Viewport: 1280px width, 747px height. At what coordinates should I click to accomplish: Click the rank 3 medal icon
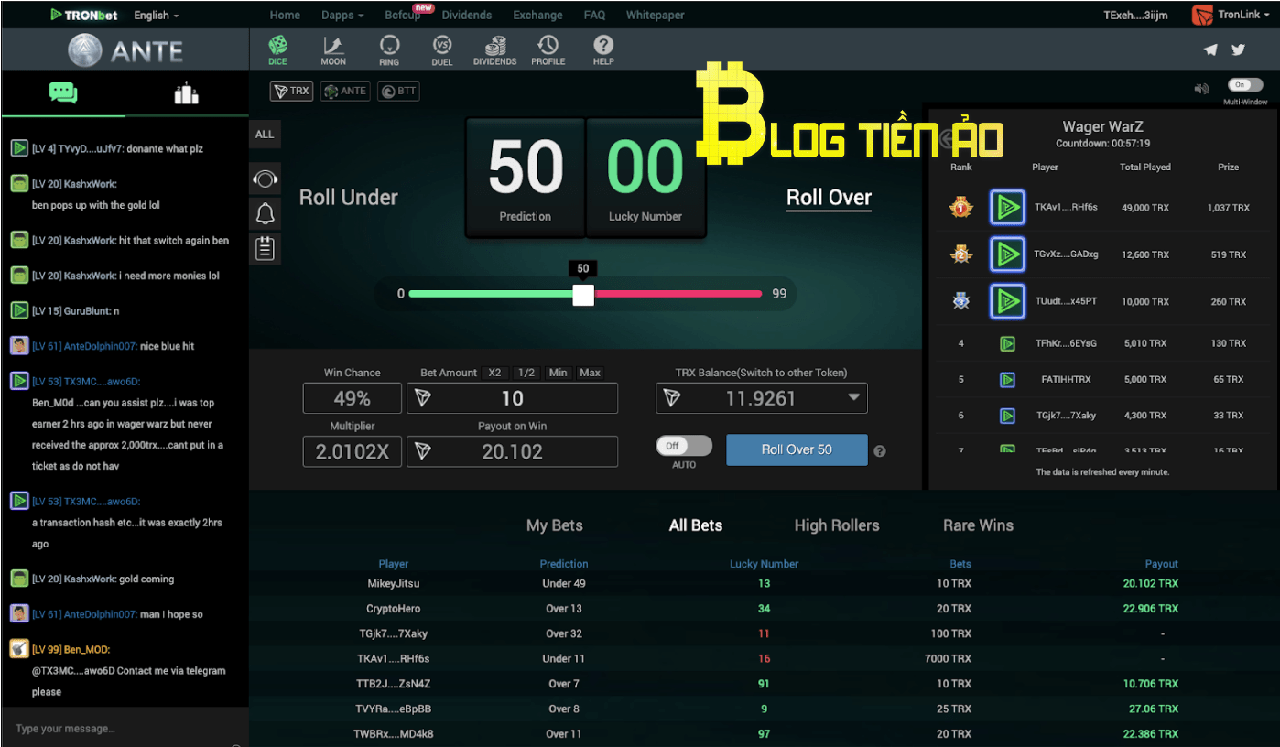pyautogui.click(x=961, y=301)
